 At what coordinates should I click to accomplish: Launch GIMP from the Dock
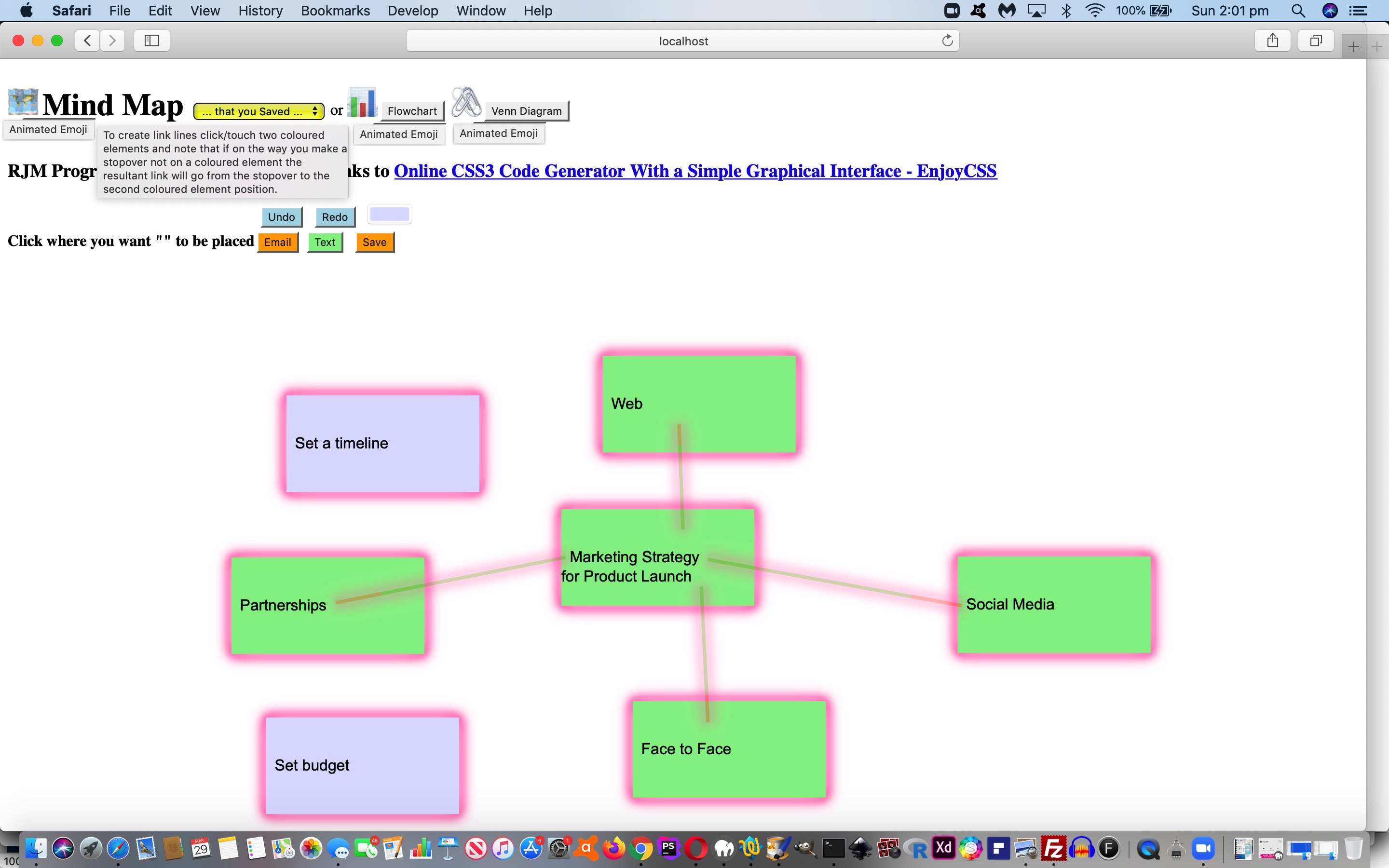tap(806, 848)
